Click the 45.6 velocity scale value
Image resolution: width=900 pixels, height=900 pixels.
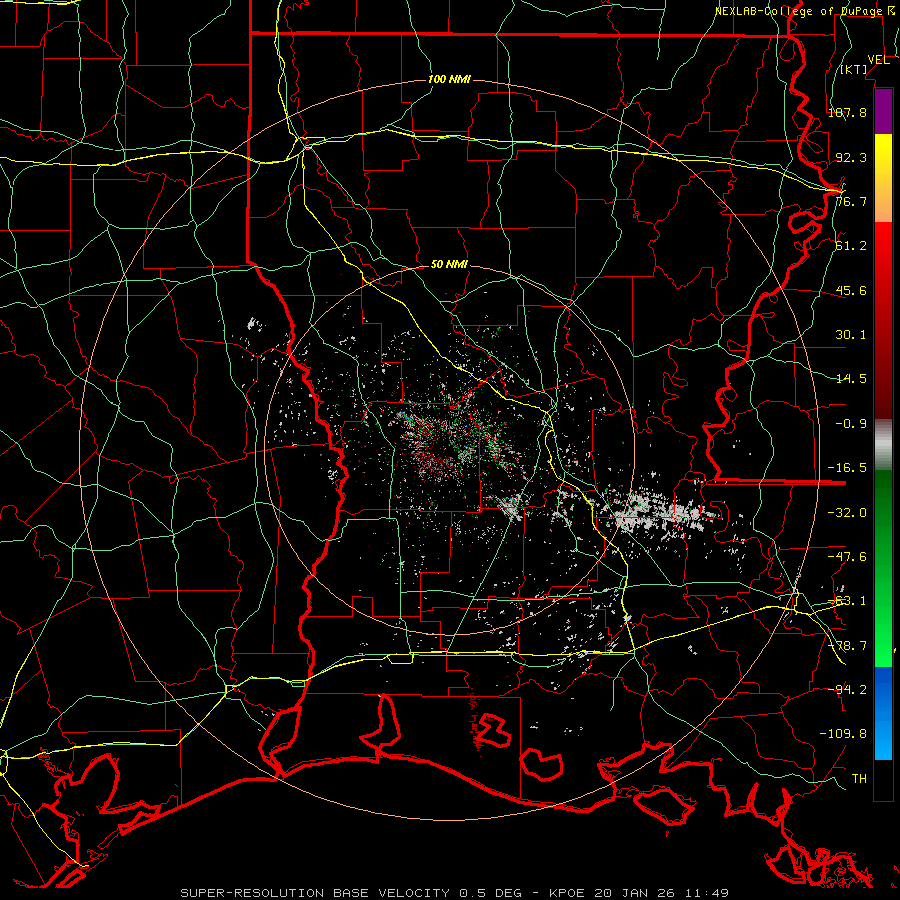851,290
